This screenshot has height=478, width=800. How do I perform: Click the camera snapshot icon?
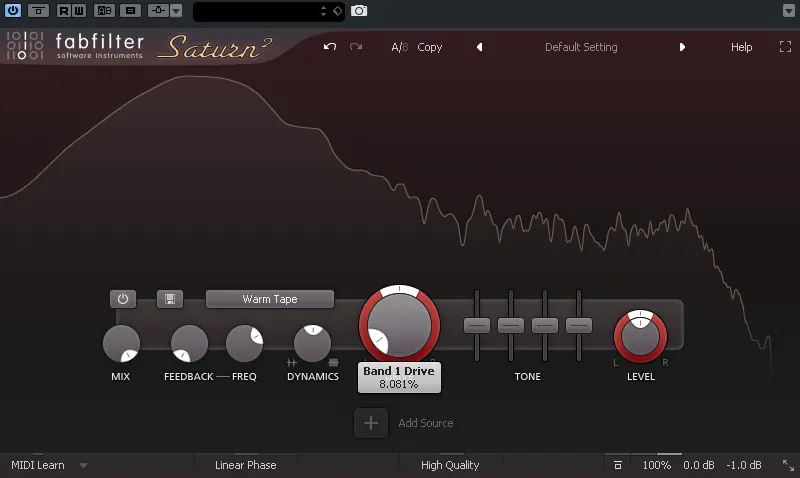[x=359, y=11]
